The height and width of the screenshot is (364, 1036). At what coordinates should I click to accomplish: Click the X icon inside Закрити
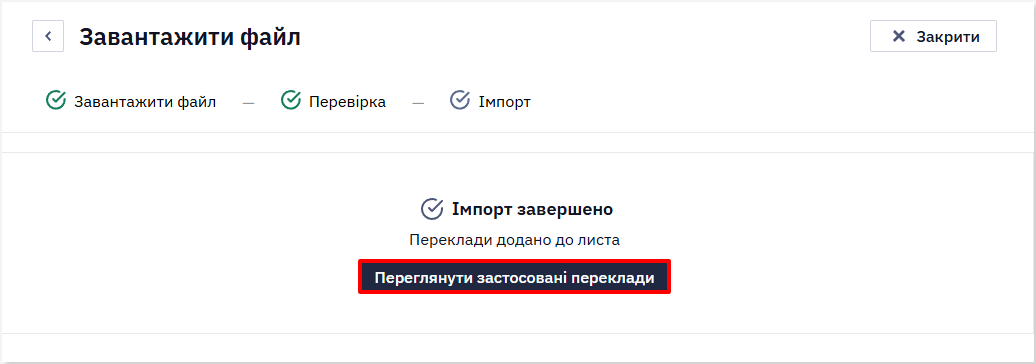tap(899, 36)
